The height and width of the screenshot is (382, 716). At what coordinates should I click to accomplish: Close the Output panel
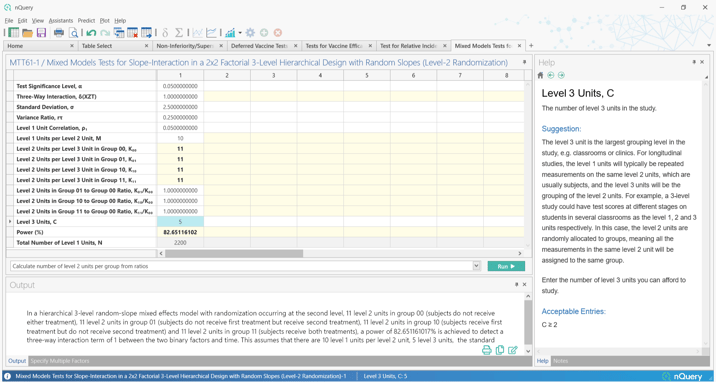tap(525, 284)
